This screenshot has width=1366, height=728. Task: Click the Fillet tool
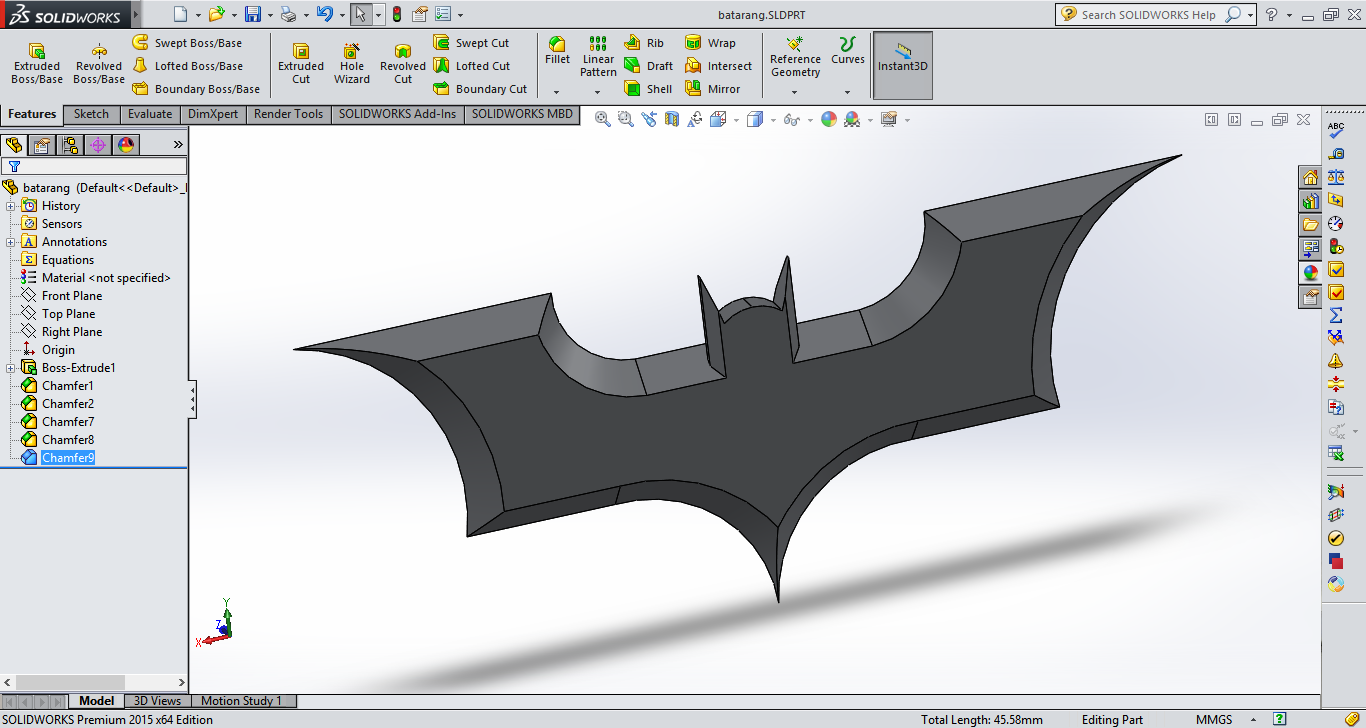557,51
